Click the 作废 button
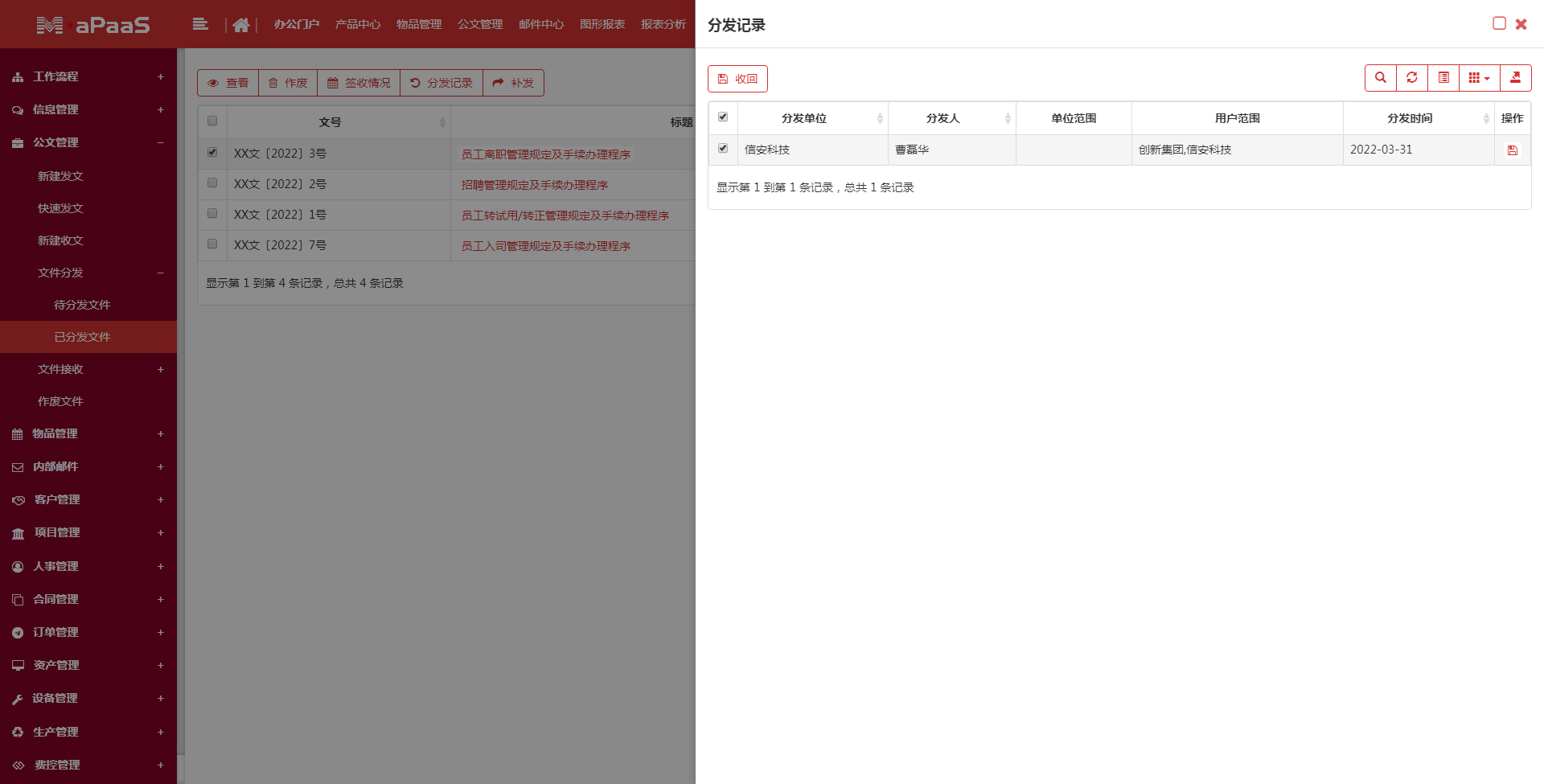Image resolution: width=1544 pixels, height=784 pixels. tap(288, 83)
